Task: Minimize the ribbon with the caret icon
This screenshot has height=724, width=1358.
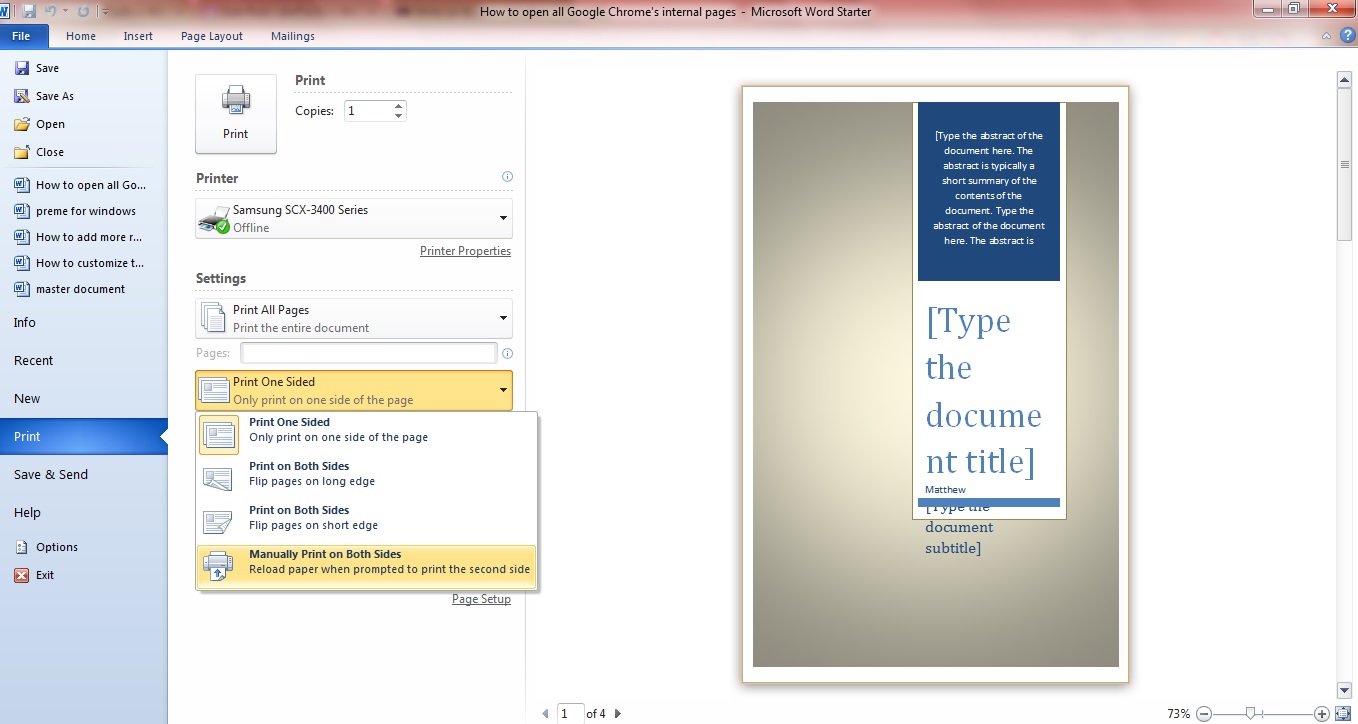Action: pyautogui.click(x=1326, y=35)
